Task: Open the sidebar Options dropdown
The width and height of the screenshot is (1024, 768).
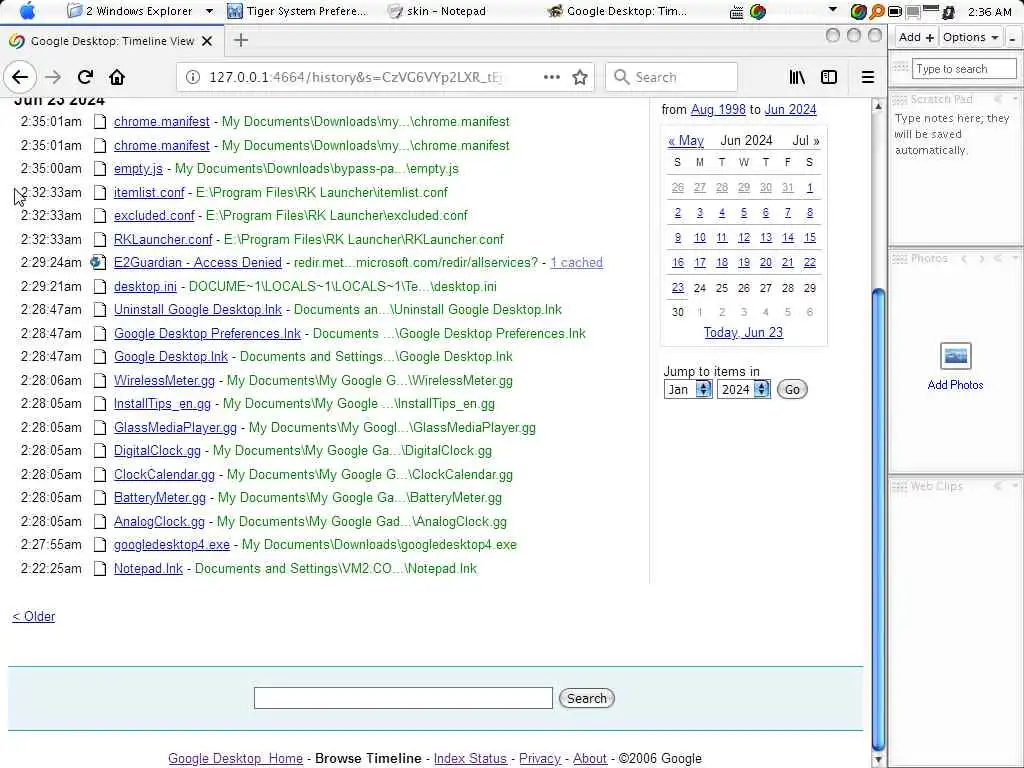Action: tap(970, 37)
